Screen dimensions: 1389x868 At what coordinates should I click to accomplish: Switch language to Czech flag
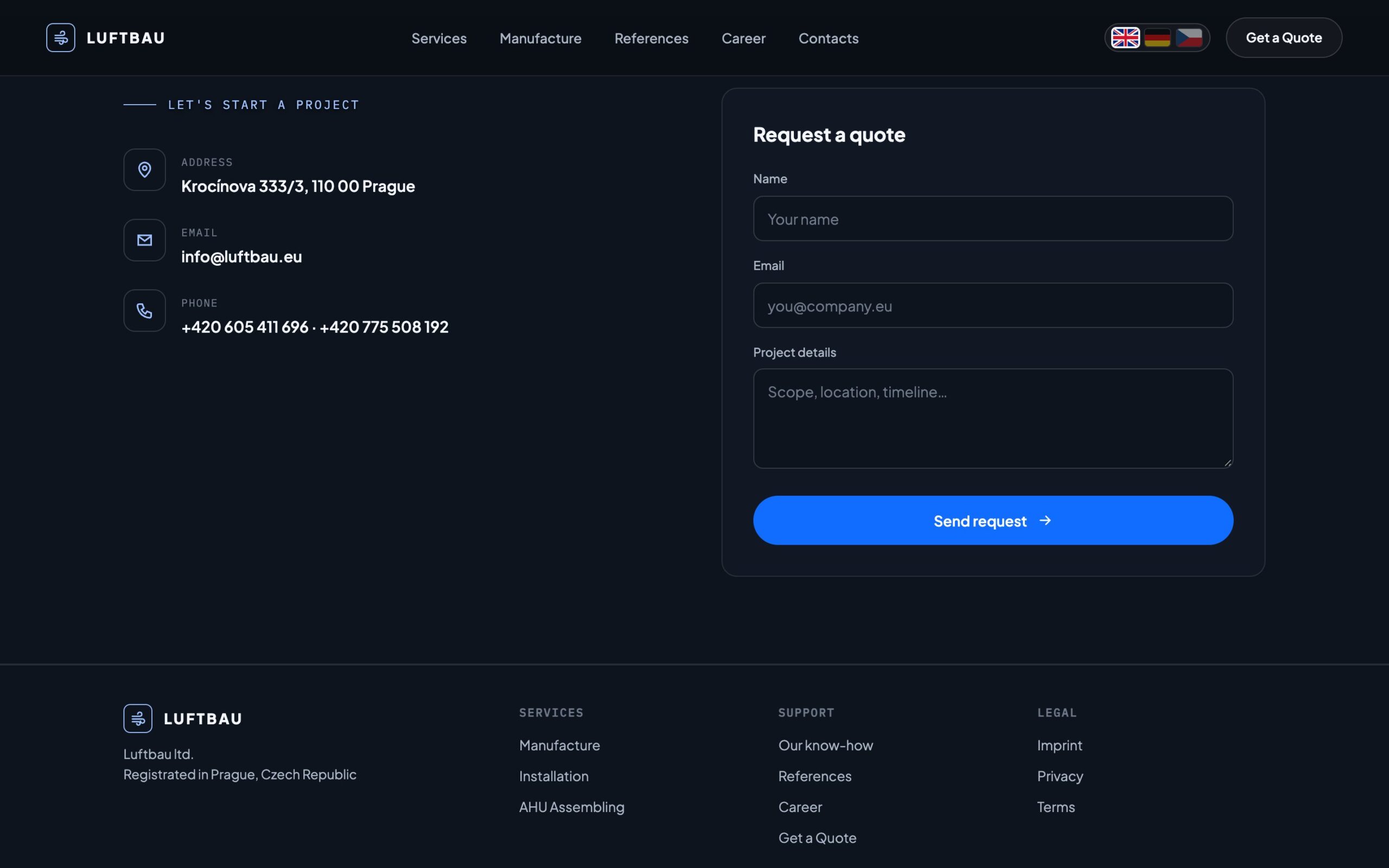[x=1189, y=38]
